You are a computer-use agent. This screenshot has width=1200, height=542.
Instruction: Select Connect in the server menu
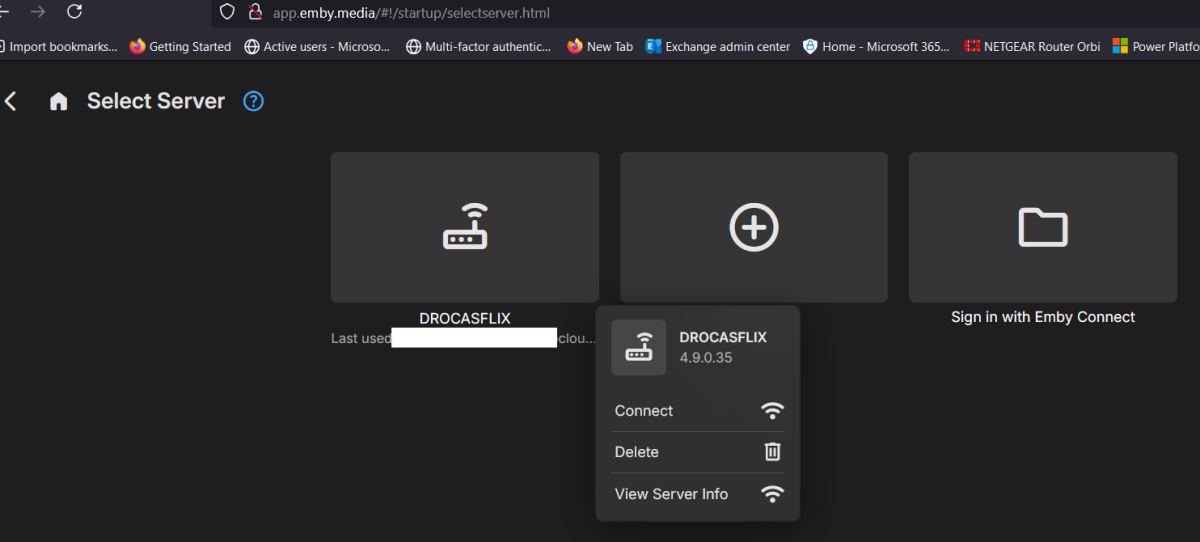pyautogui.click(x=698, y=411)
